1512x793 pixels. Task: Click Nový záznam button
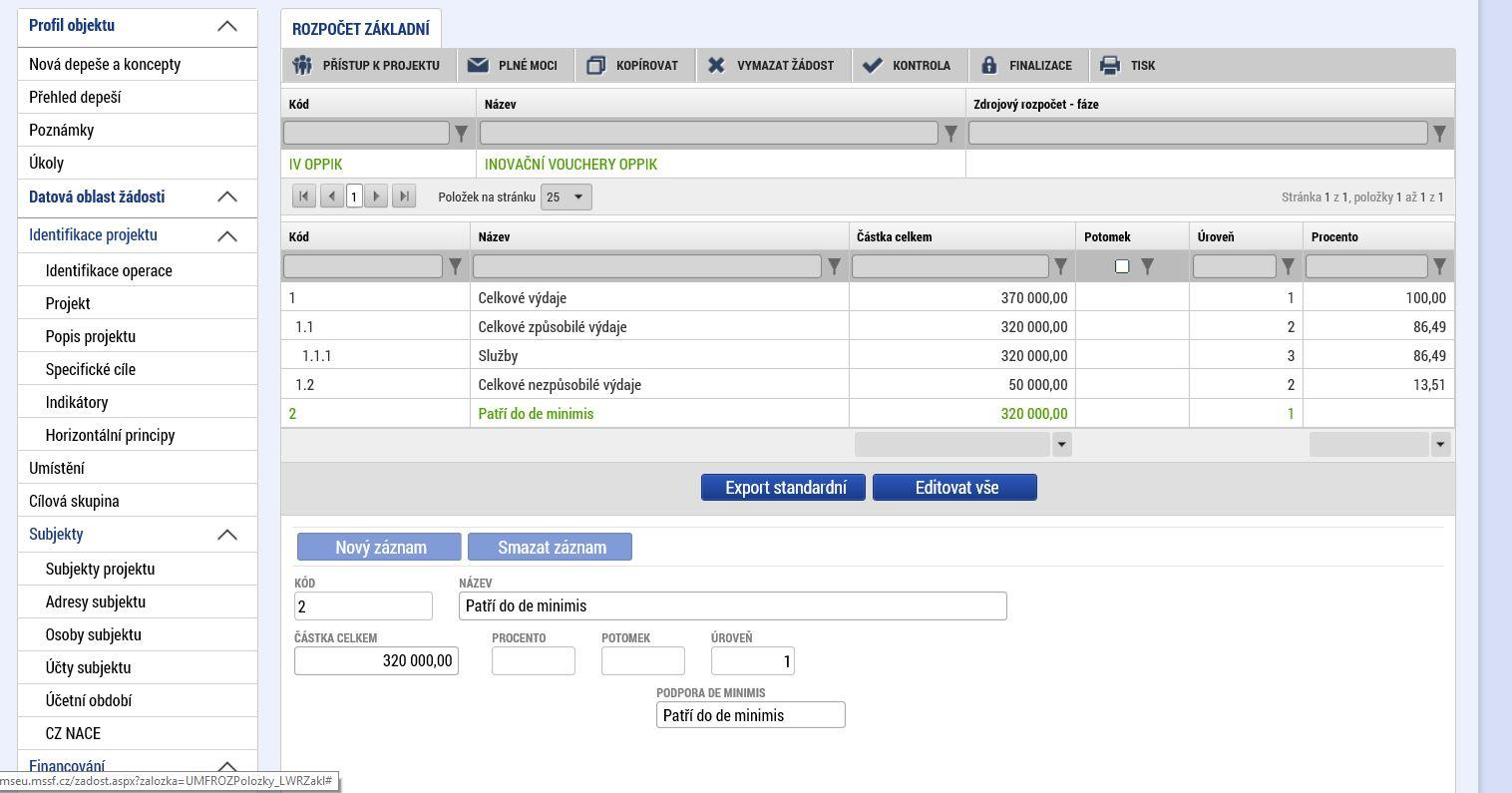click(379, 547)
